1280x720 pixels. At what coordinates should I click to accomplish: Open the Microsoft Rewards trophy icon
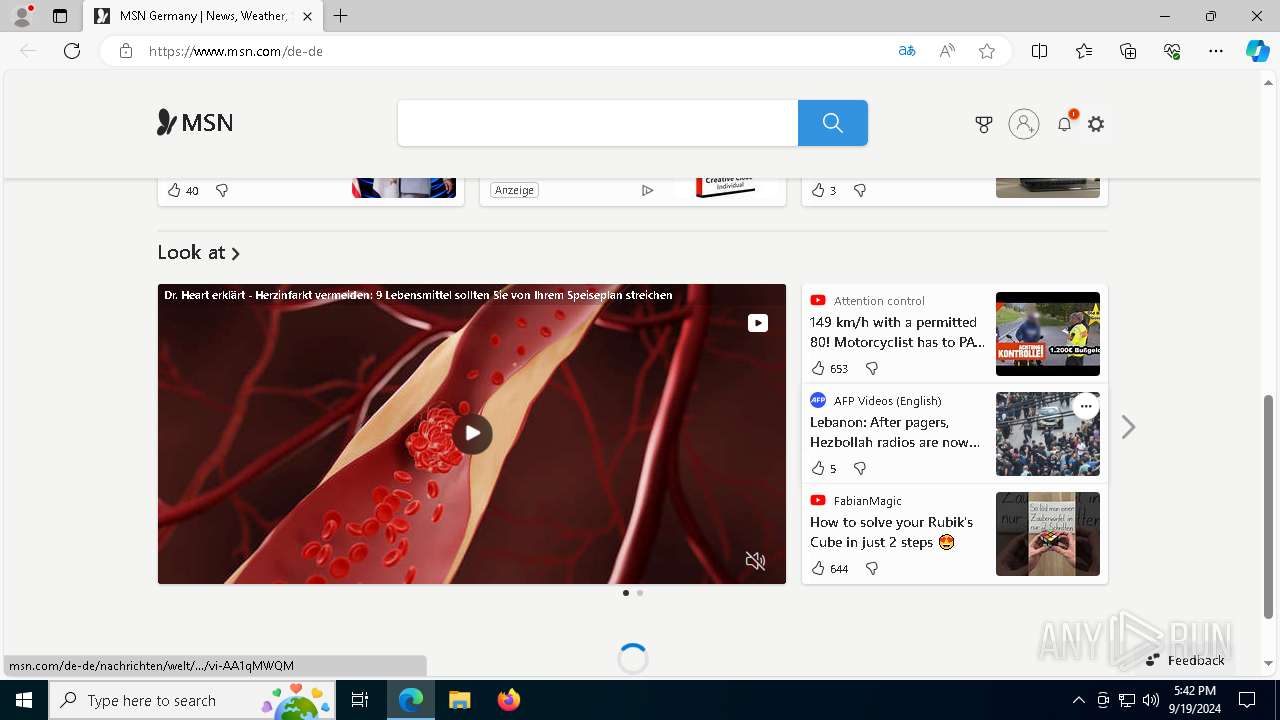pyautogui.click(x=984, y=124)
